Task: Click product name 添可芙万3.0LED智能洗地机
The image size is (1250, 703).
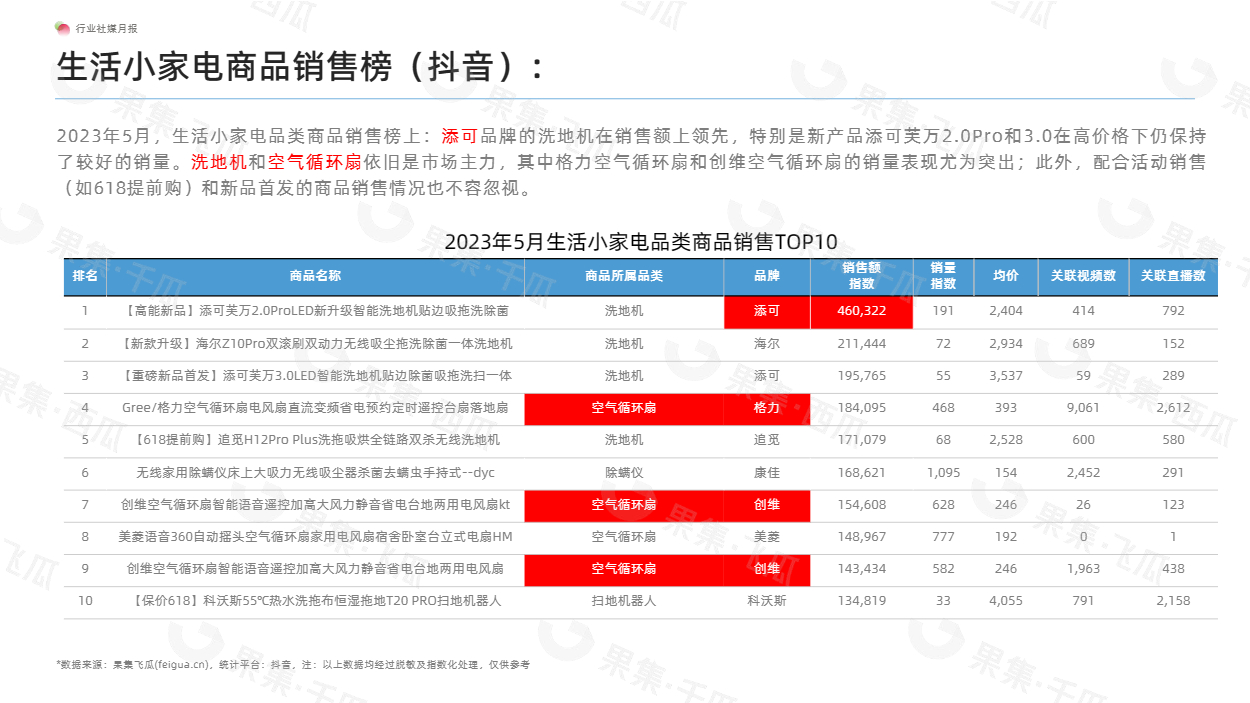Action: pos(315,375)
